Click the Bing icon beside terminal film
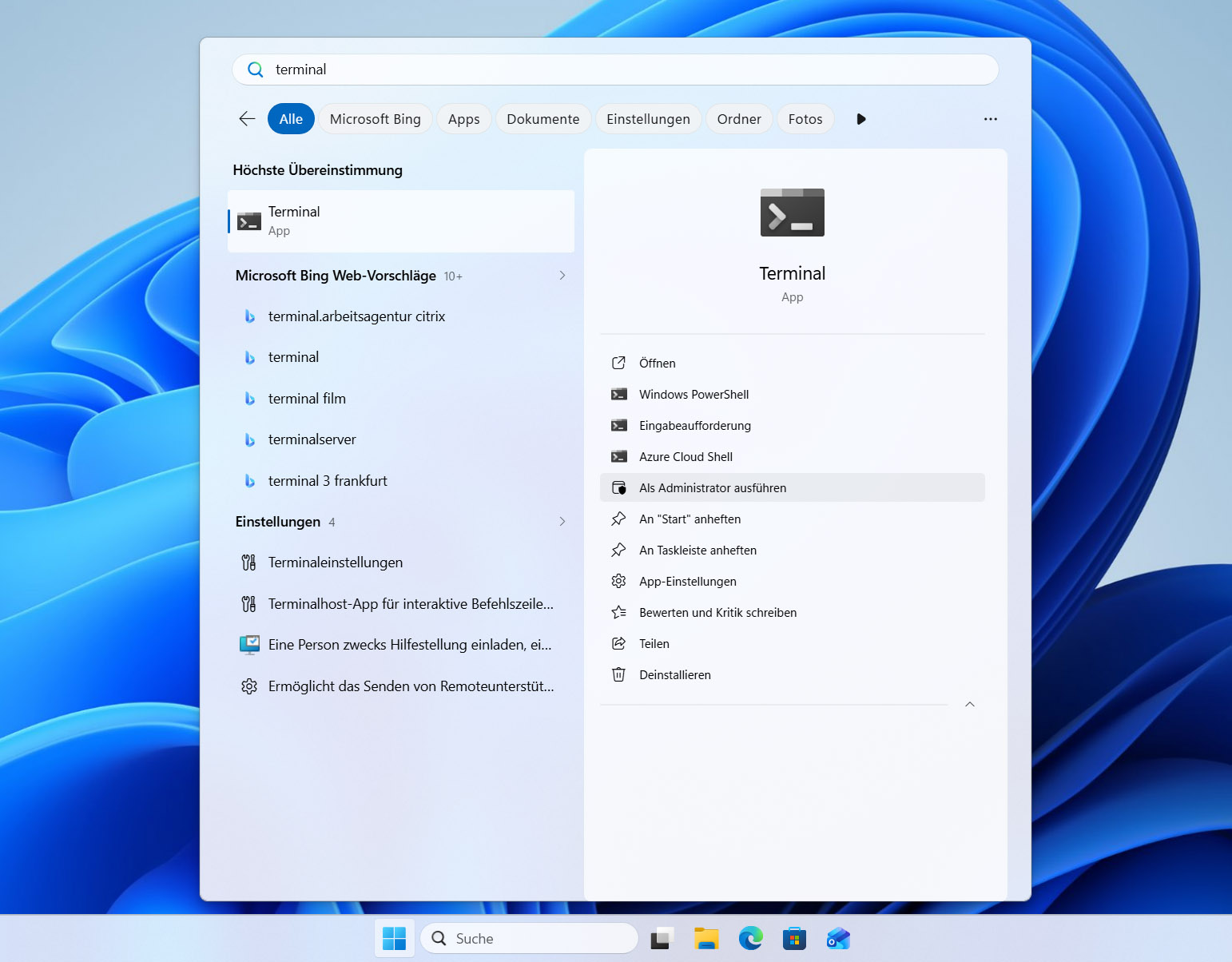This screenshot has height=962, width=1232. point(249,399)
